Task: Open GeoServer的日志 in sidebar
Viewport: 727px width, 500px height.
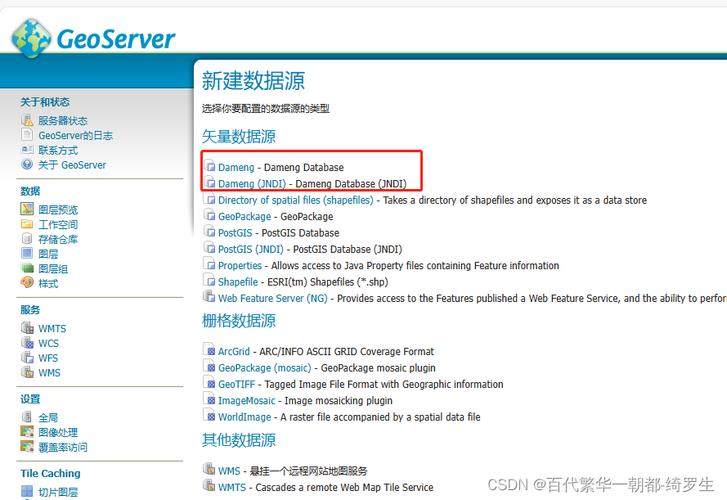Action: (76, 135)
